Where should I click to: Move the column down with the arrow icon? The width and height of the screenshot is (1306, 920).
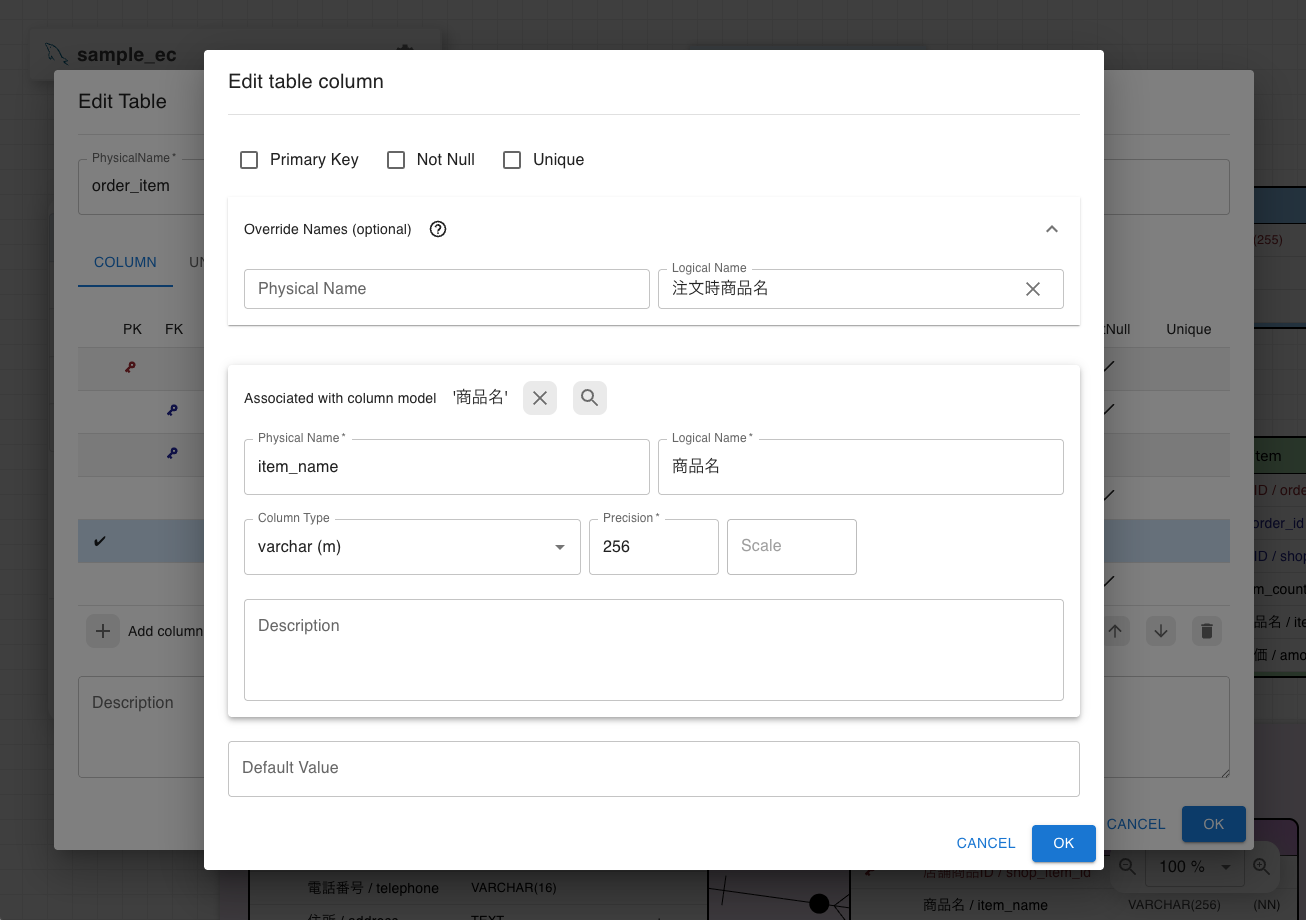tap(1161, 631)
